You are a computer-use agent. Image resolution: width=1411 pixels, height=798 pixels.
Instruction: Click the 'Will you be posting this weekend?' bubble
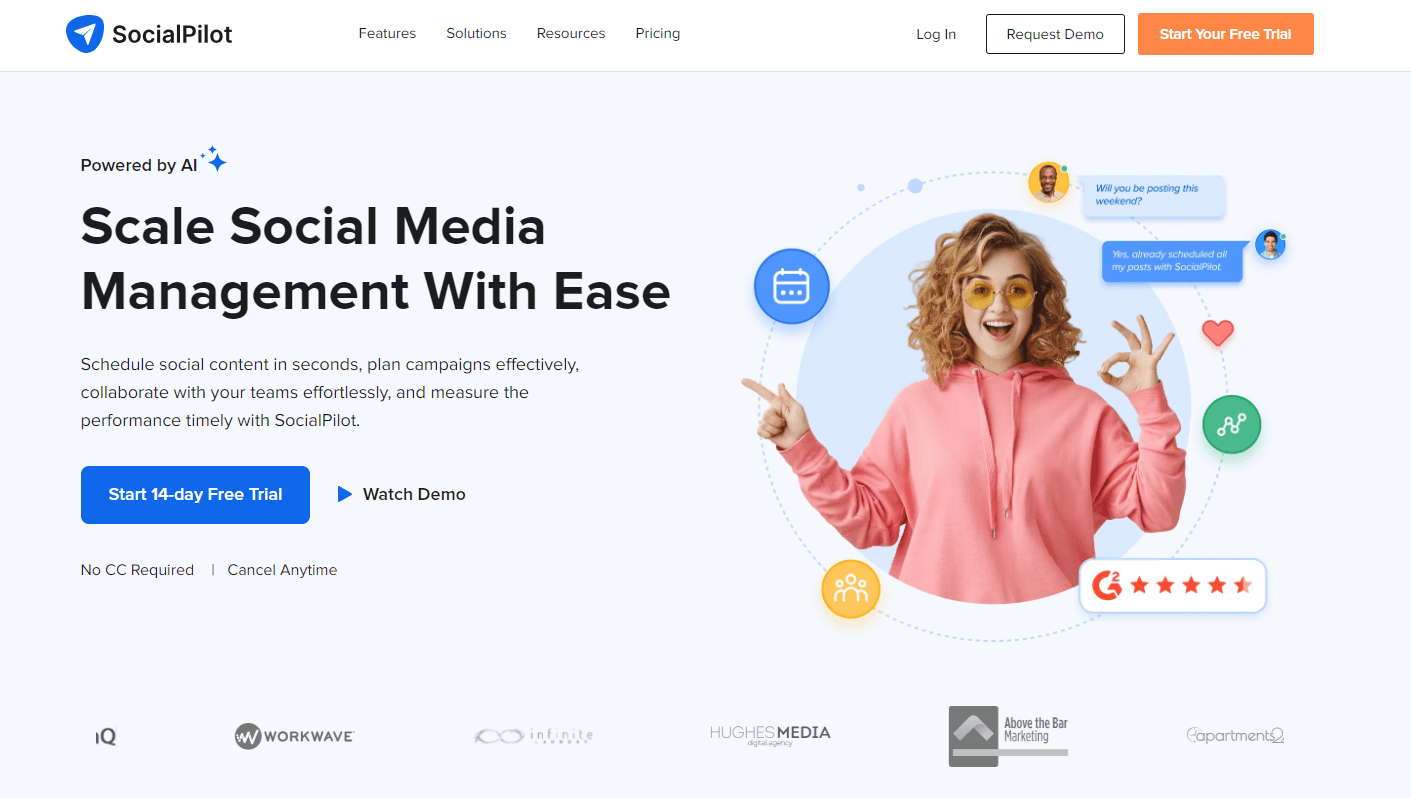tap(1154, 195)
